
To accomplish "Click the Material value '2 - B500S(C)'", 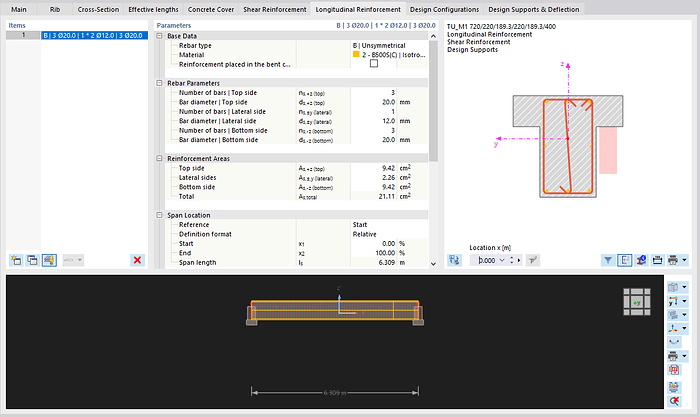I will [394, 55].
